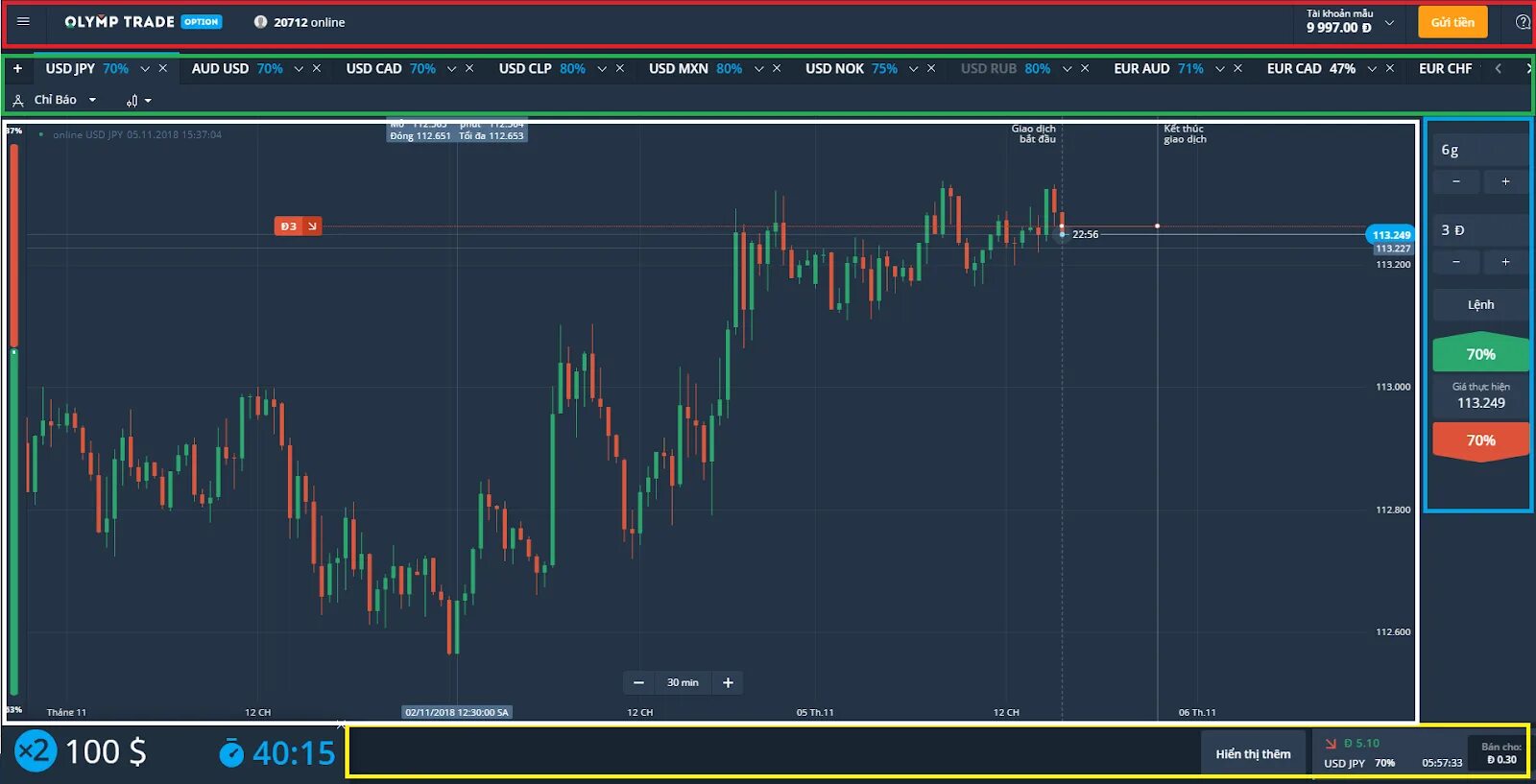This screenshot has width=1536, height=784.
Task: Click the Hiển thị thêm button
Action: pyautogui.click(x=1253, y=754)
